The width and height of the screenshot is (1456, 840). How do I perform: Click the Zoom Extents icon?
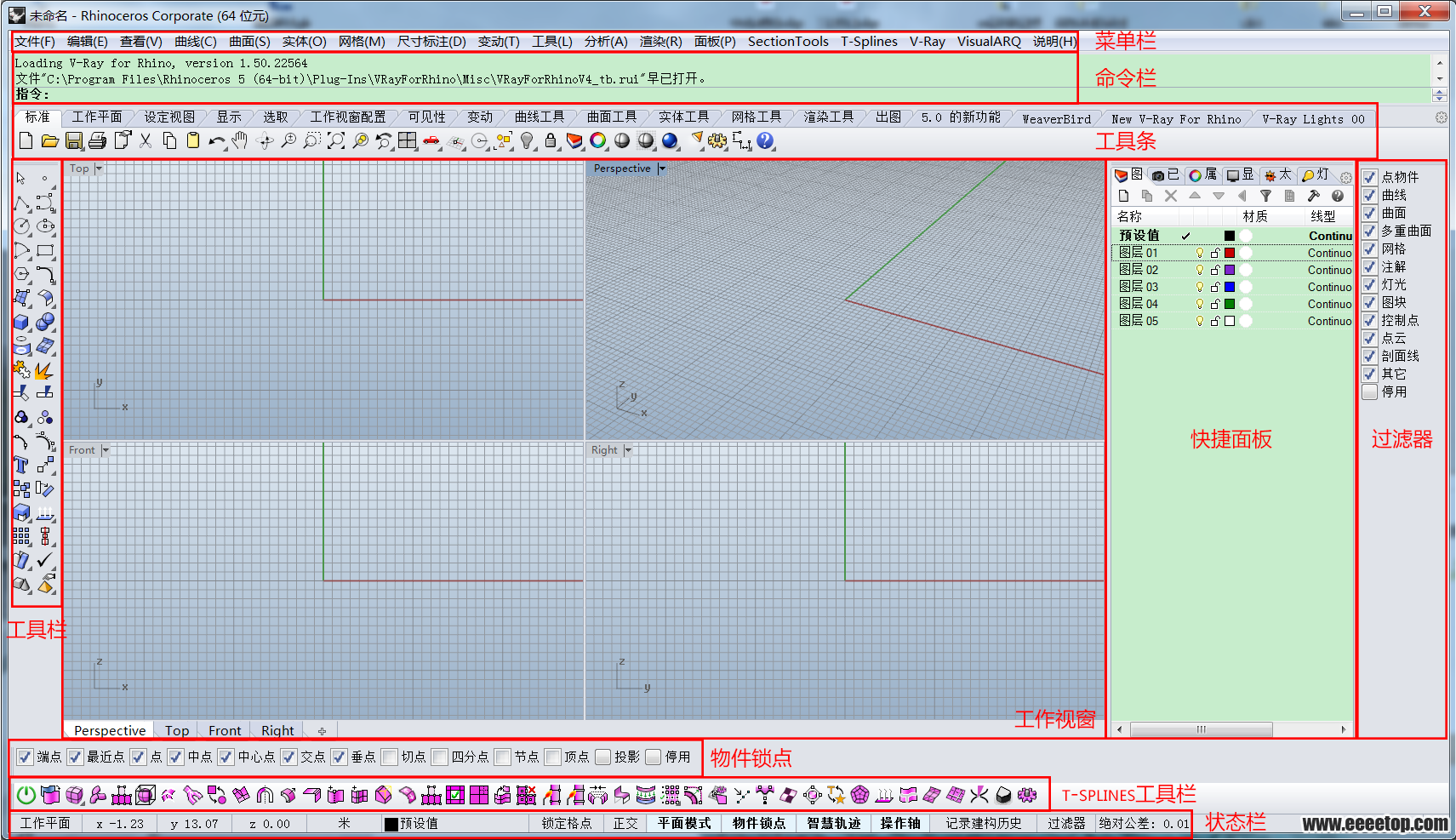(336, 141)
